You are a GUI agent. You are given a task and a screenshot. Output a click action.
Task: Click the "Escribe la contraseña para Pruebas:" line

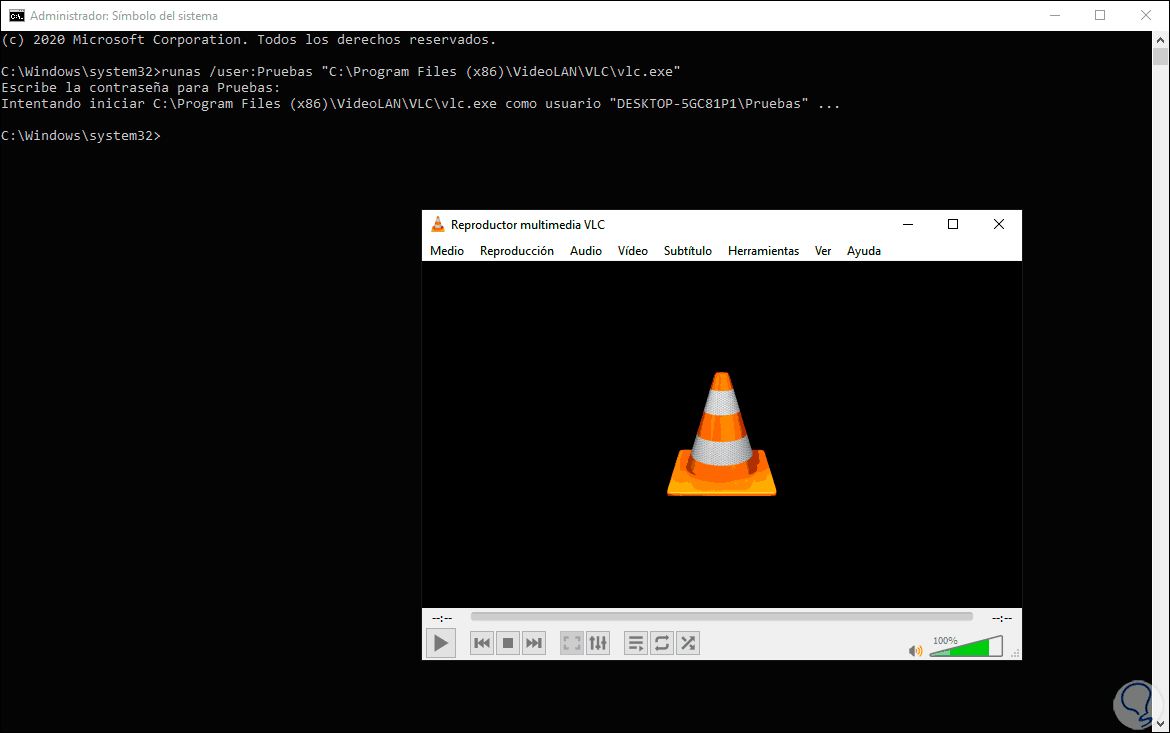point(141,87)
